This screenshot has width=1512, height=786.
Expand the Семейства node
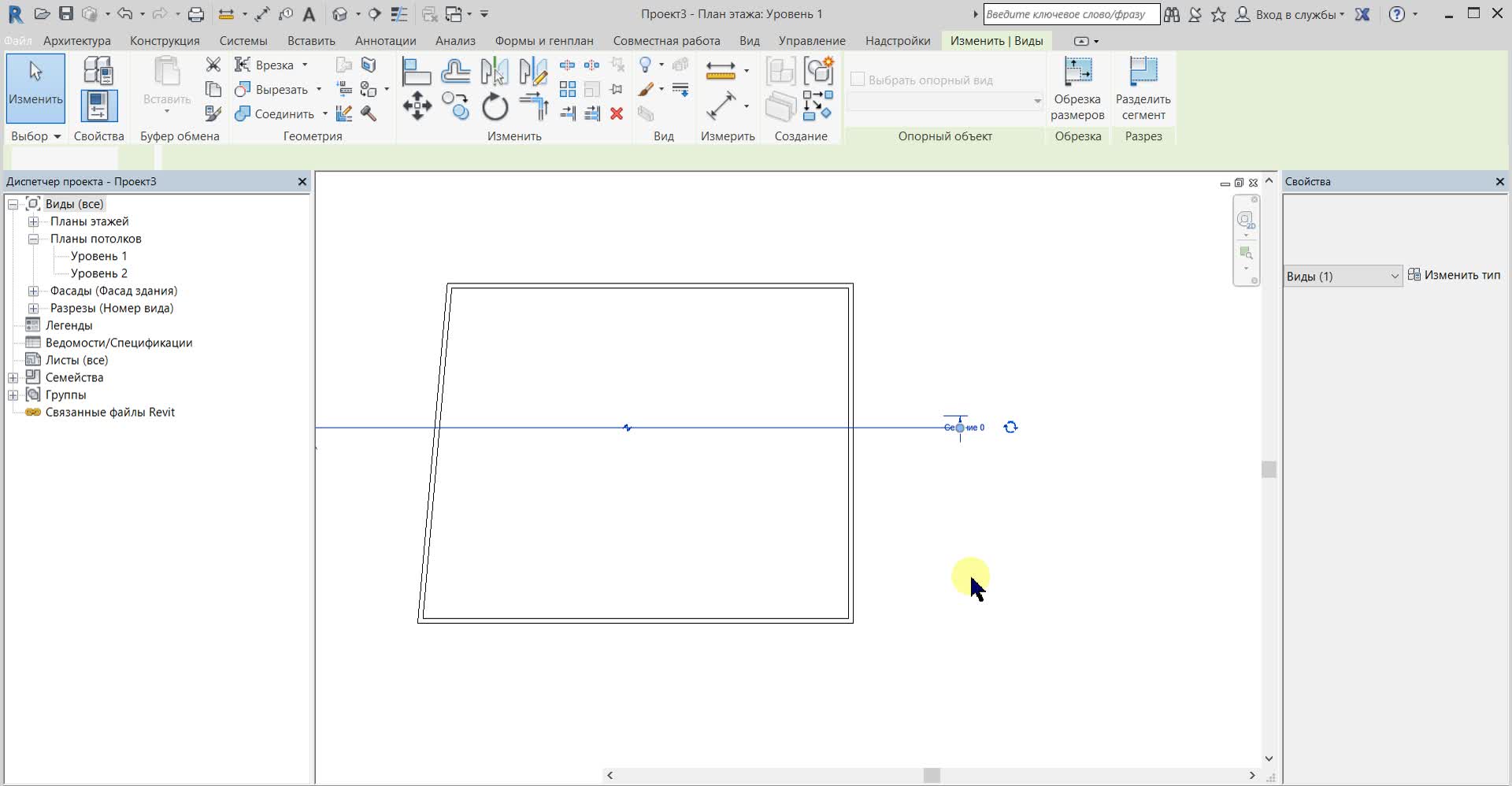click(13, 377)
